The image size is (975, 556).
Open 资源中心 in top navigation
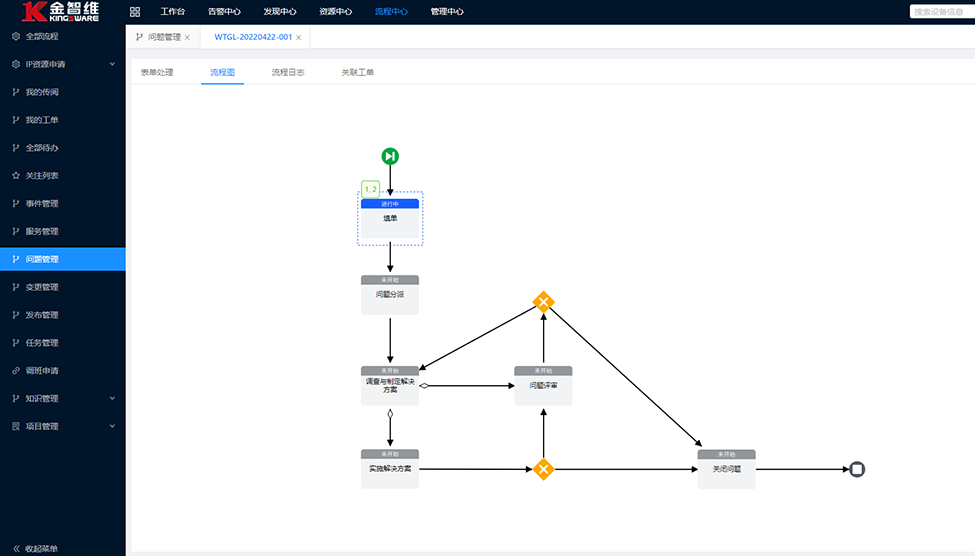click(x=336, y=12)
